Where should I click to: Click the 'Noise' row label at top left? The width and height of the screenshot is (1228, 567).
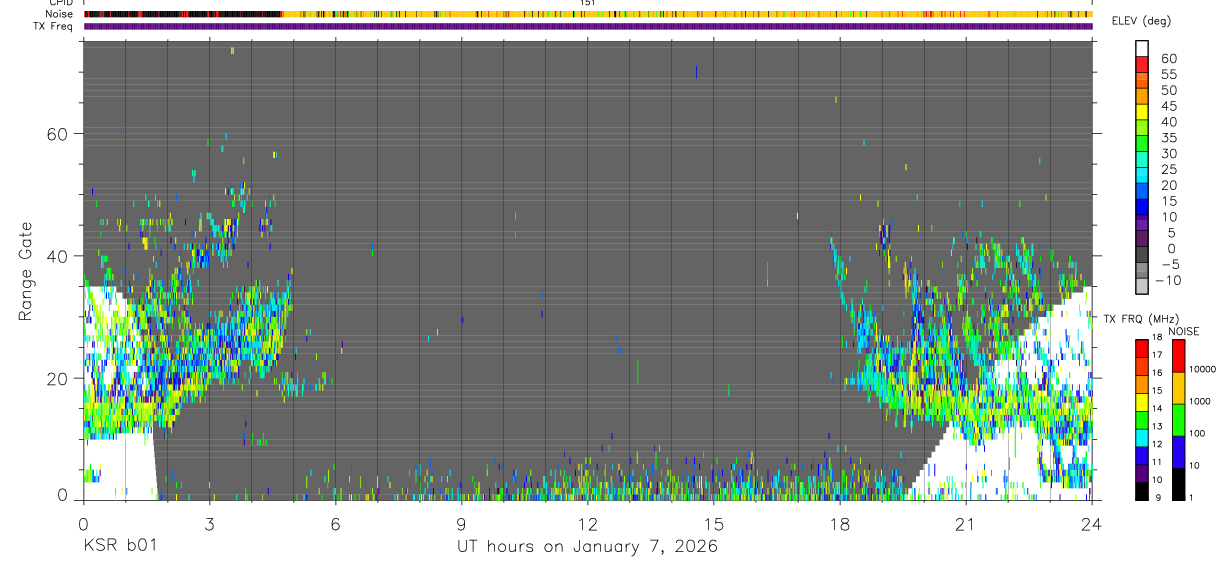click(60, 14)
